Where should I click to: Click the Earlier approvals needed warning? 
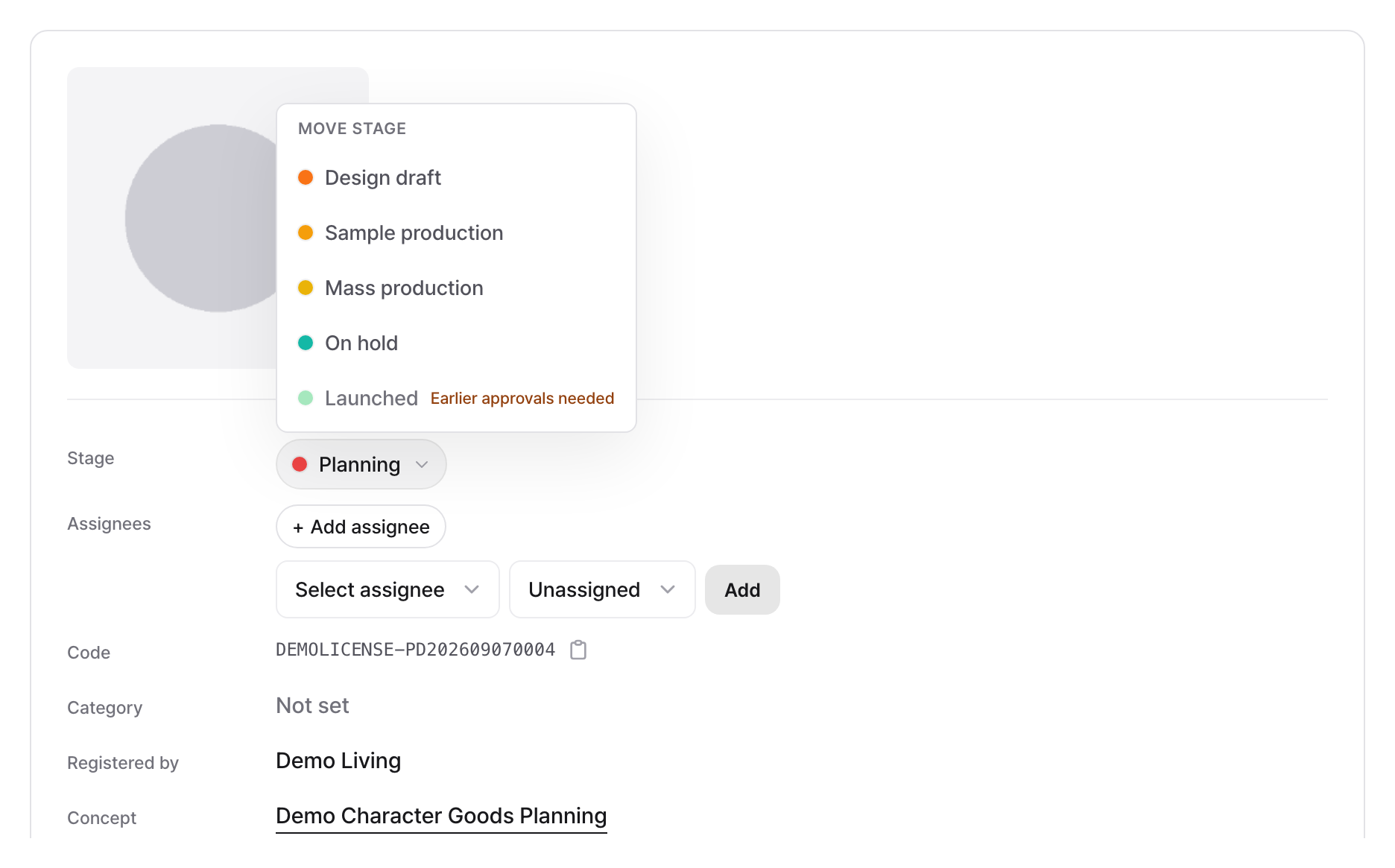(522, 399)
